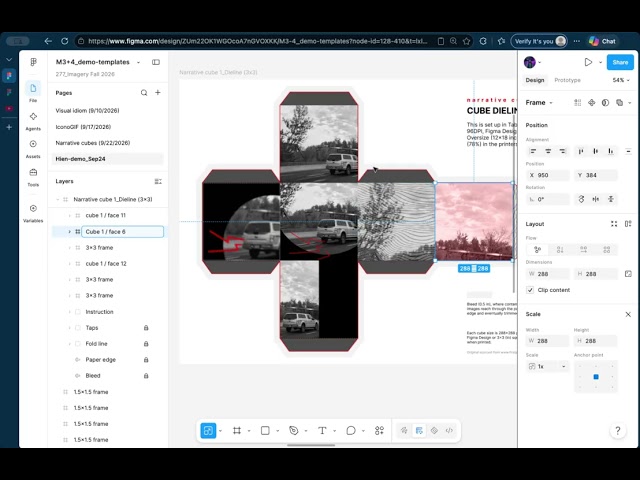Click align left icon
Viewport: 640px width, 480px height.
pos(533,151)
